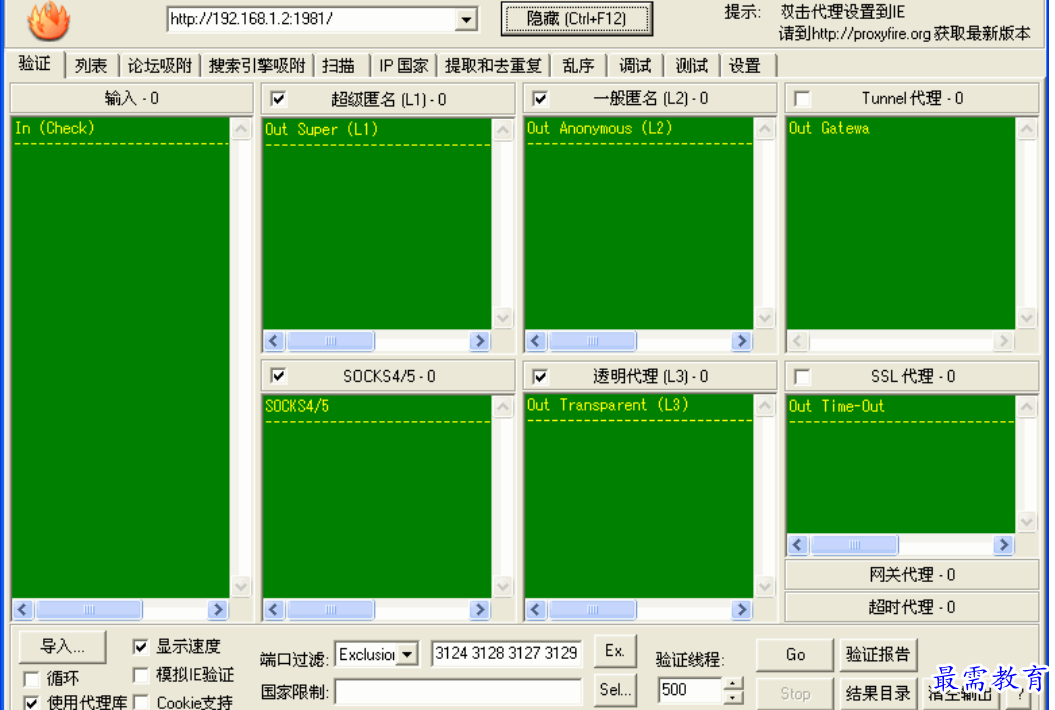Click the In (Check) list header text
Screen dimensions: 1055x710
click(54, 128)
